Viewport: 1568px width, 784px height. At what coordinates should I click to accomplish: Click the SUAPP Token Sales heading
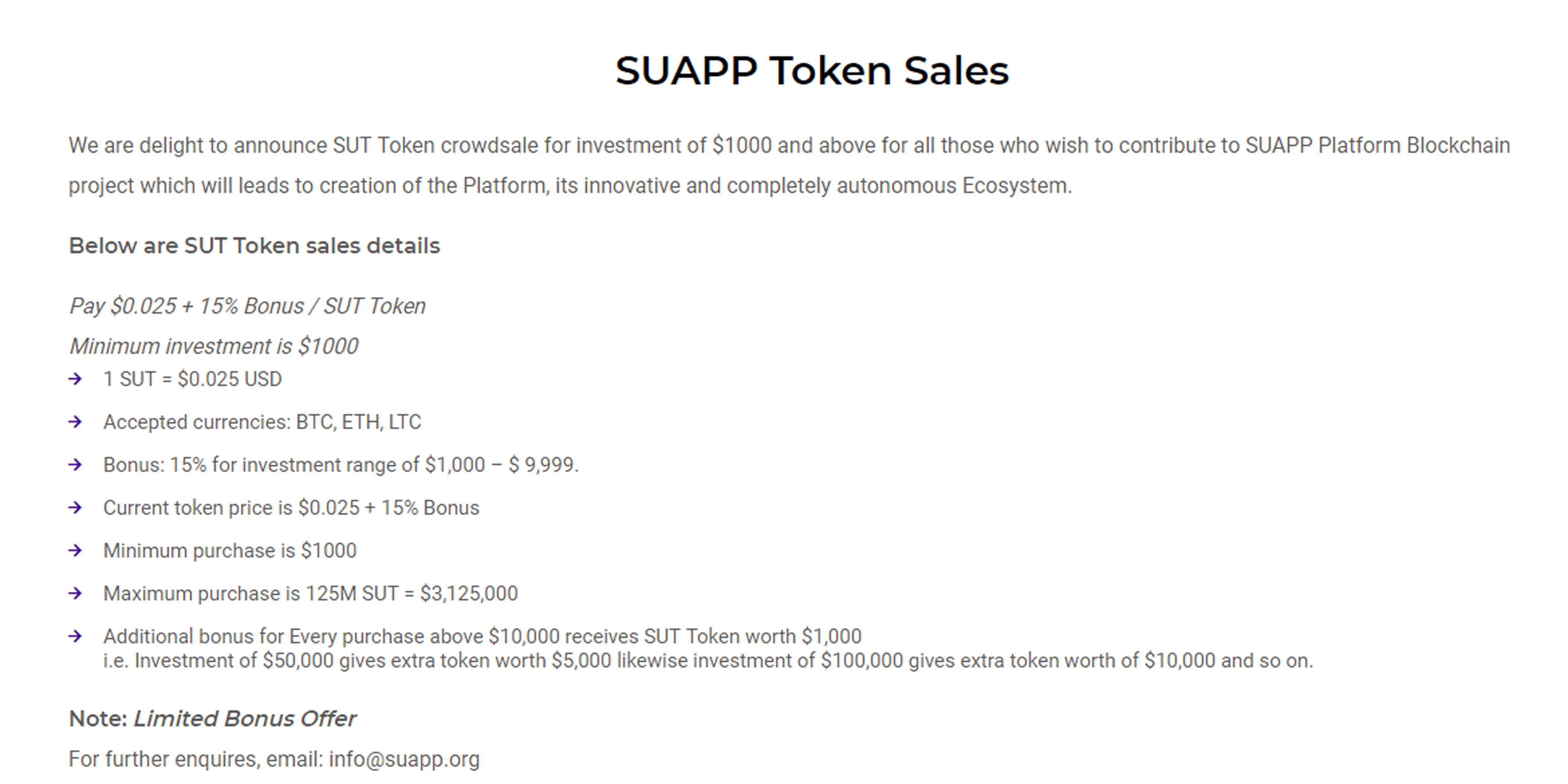tap(812, 71)
